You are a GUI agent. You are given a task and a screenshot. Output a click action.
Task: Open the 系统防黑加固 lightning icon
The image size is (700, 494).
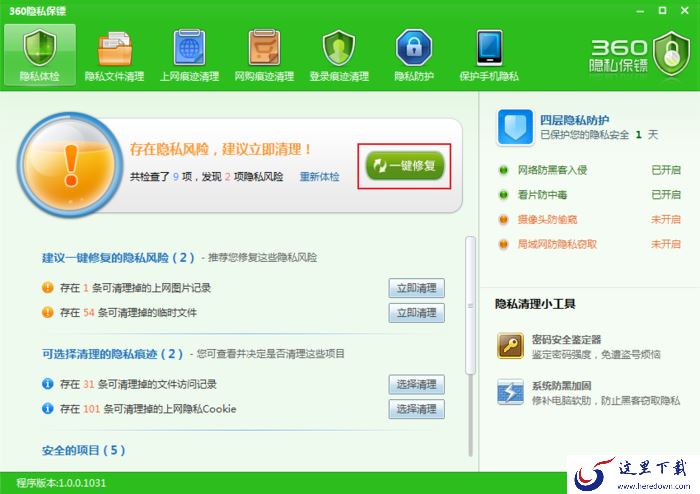pyautogui.click(x=510, y=392)
